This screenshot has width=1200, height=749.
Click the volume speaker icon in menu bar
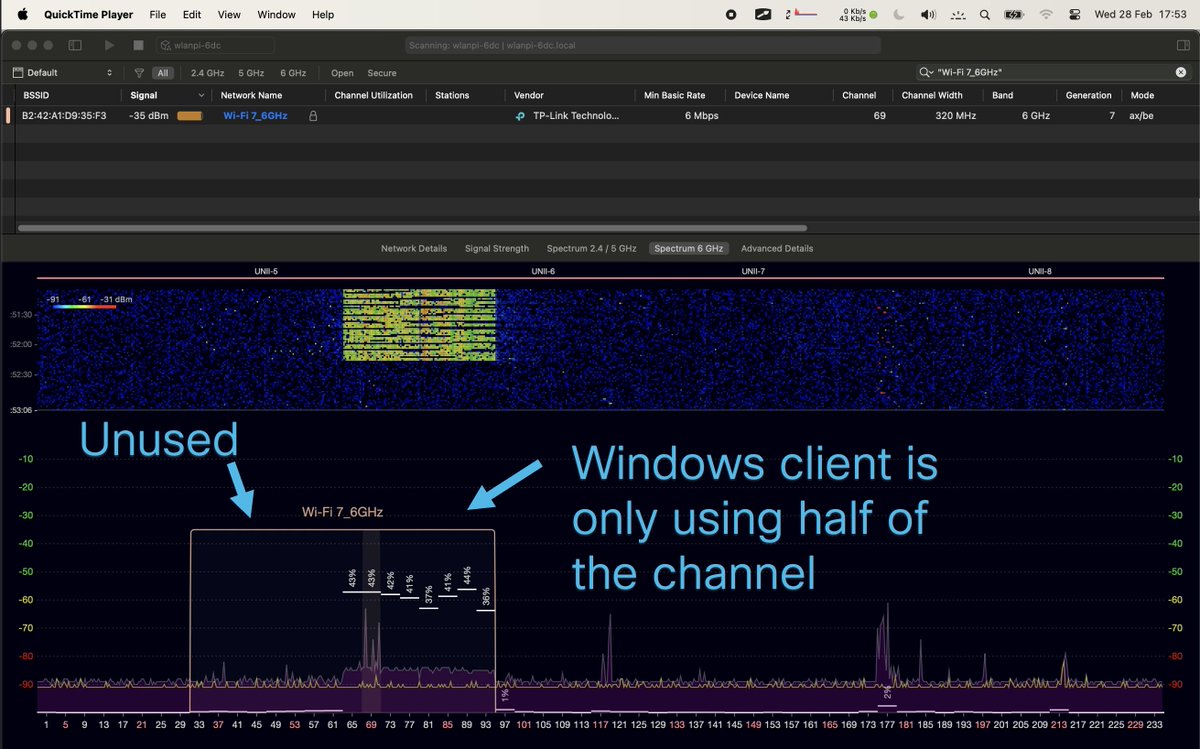928,15
